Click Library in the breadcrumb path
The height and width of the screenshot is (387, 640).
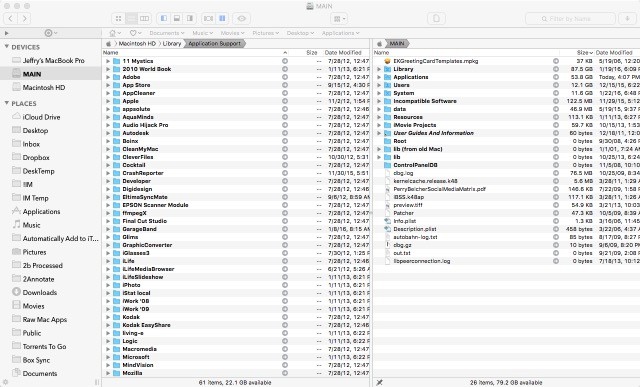pyautogui.click(x=172, y=44)
